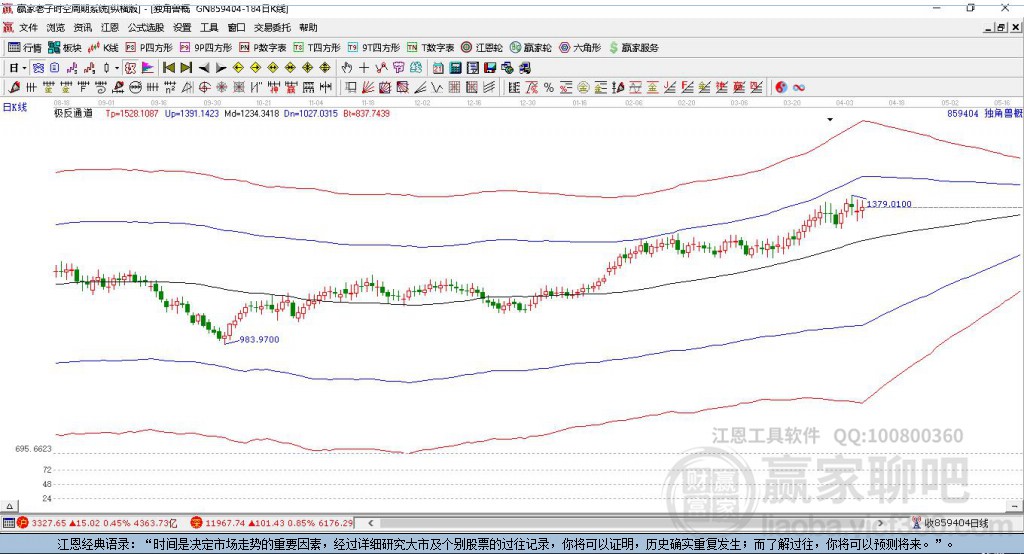Open the 9P四方形 tool
The height and width of the screenshot is (554, 1024).
(x=206, y=48)
